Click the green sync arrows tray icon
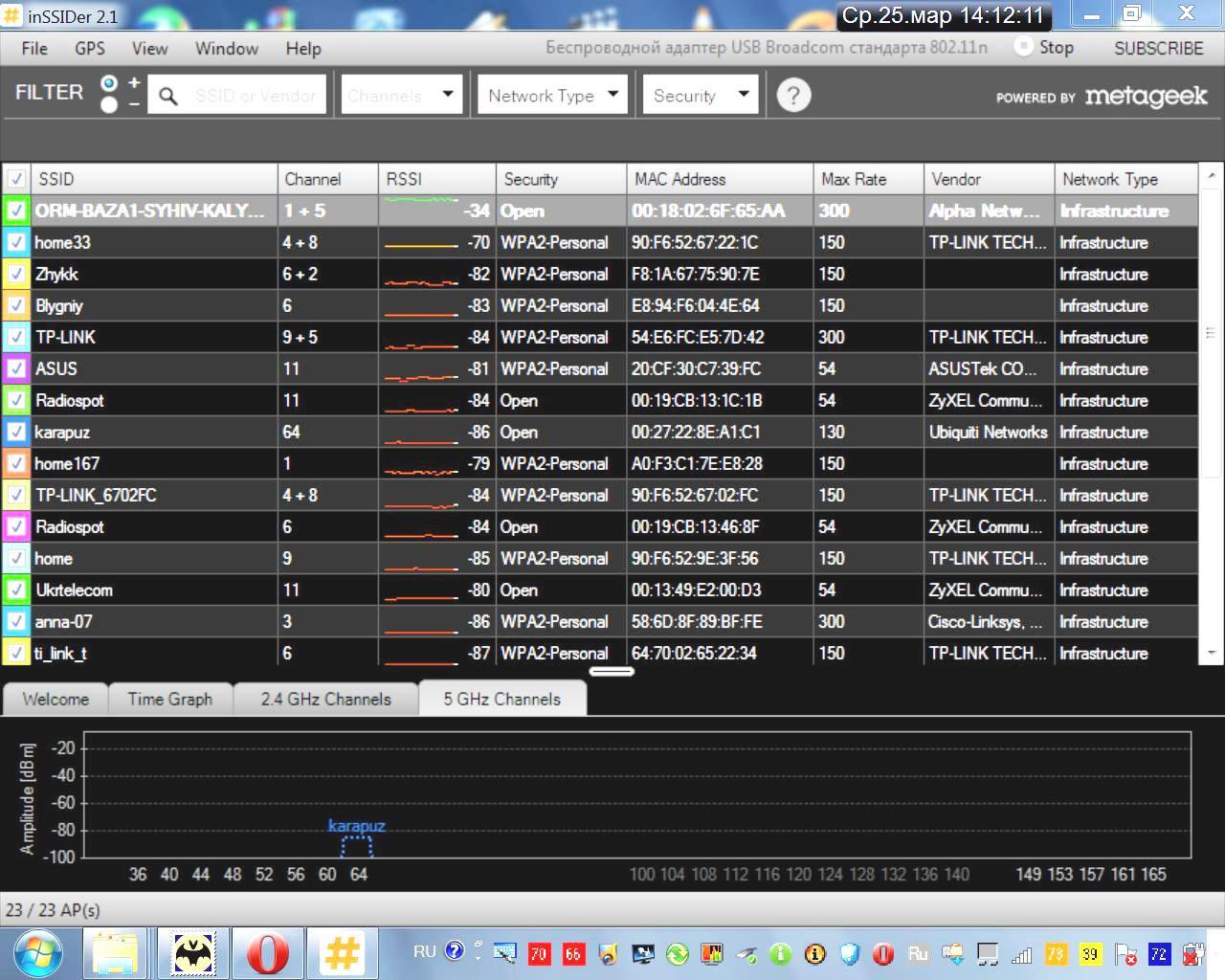The width and height of the screenshot is (1225, 980). tap(677, 953)
